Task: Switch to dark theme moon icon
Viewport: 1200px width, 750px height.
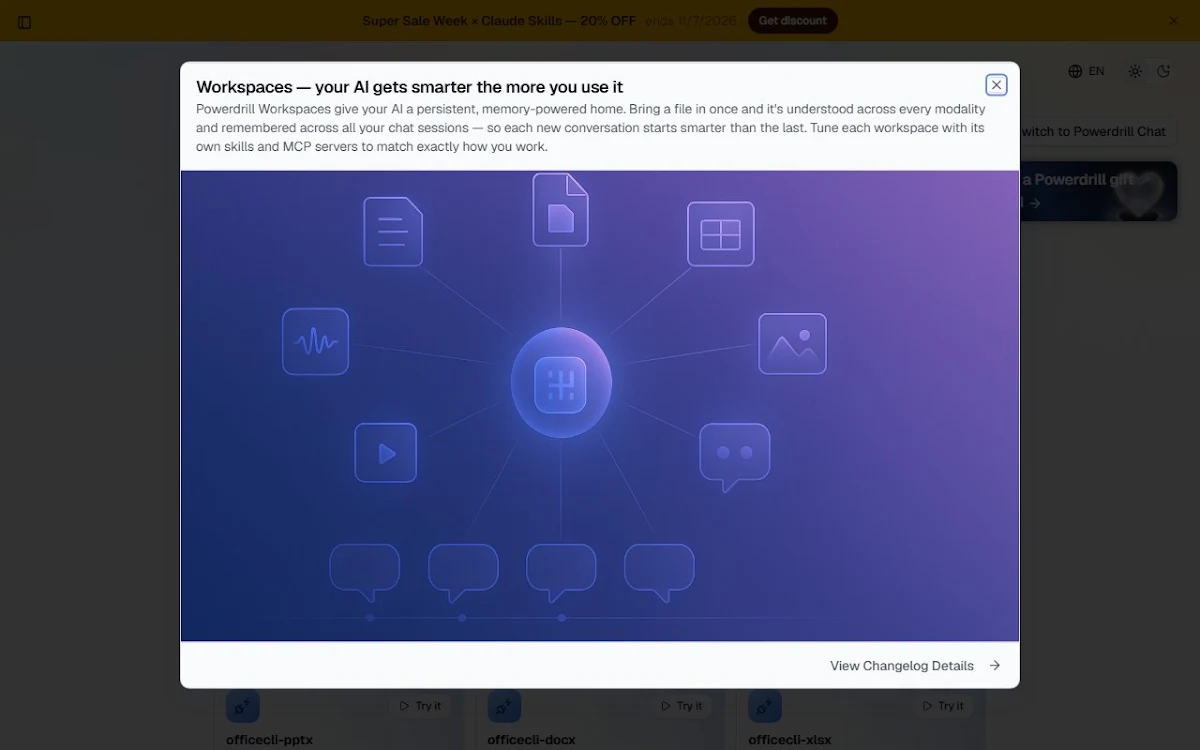Action: [x=1164, y=71]
